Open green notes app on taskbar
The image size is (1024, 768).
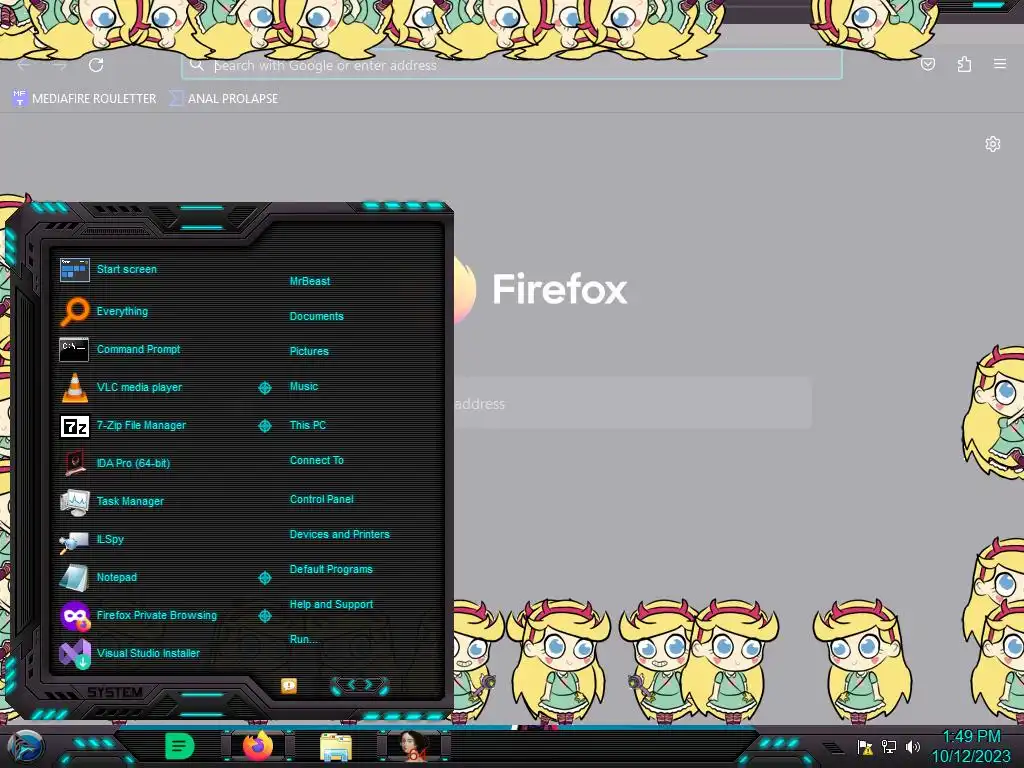pyautogui.click(x=180, y=746)
